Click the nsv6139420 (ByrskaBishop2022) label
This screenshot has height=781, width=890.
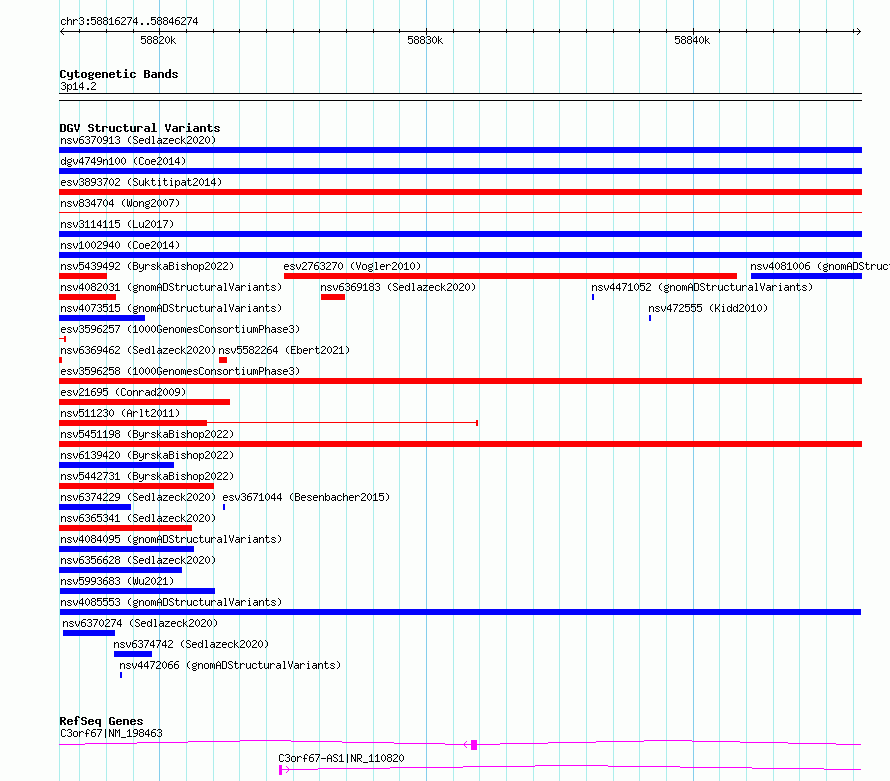(147, 455)
